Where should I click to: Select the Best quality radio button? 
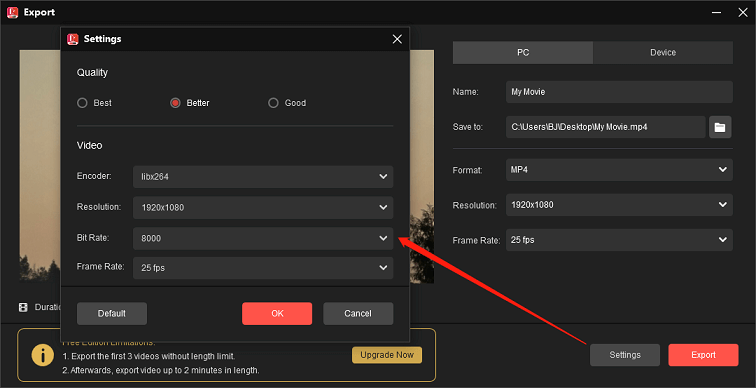tap(82, 103)
